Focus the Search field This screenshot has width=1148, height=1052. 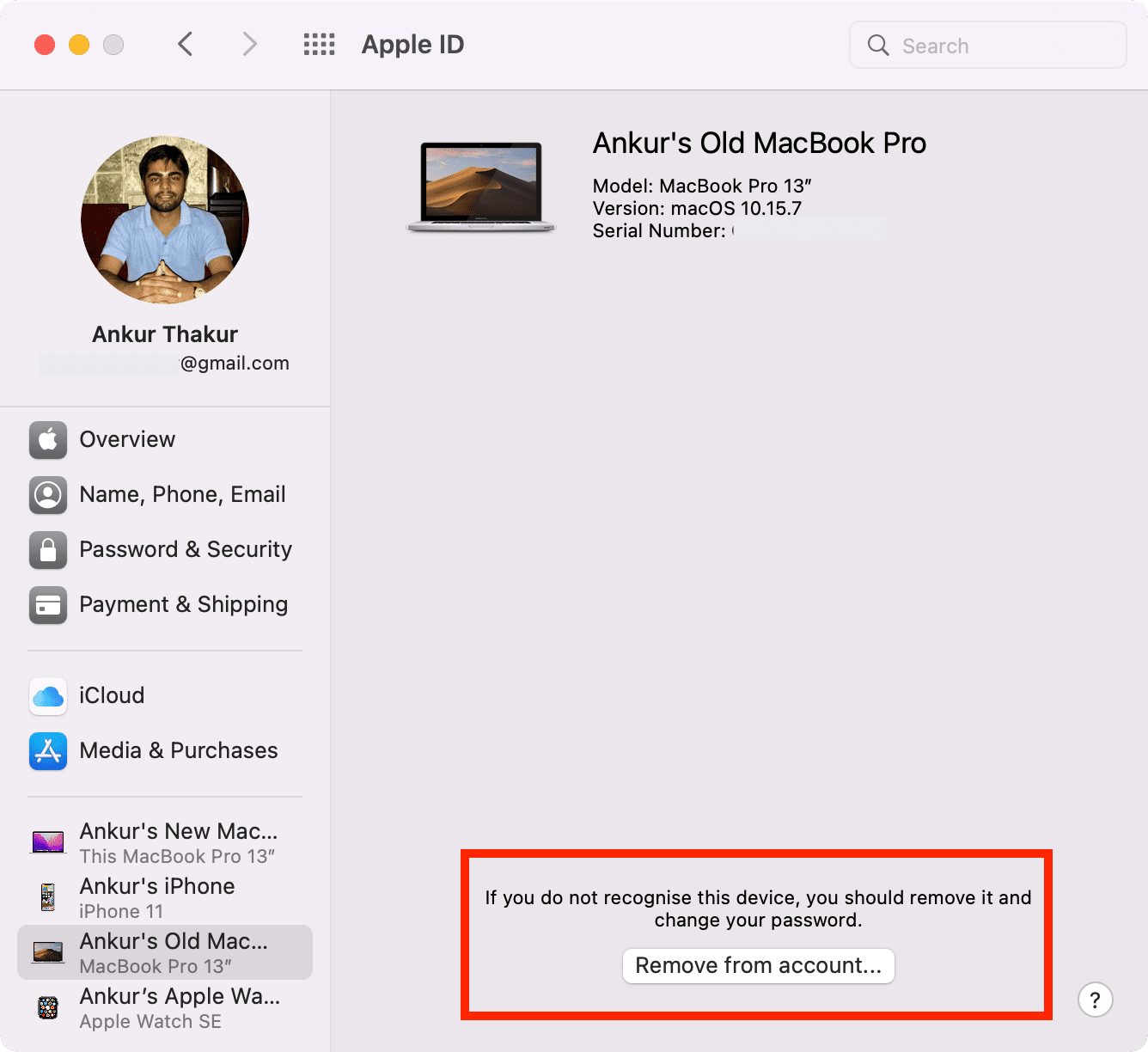(x=988, y=45)
